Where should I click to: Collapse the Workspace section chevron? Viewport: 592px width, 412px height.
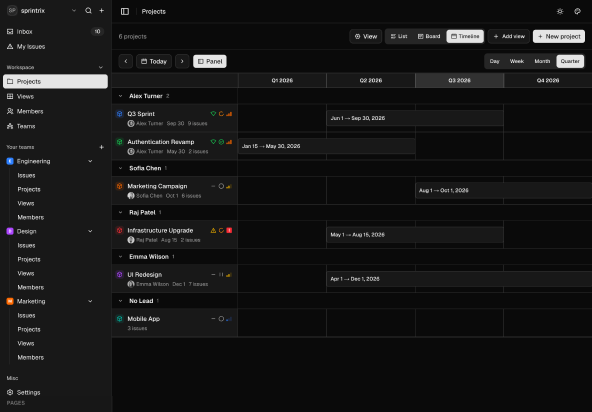(101, 67)
